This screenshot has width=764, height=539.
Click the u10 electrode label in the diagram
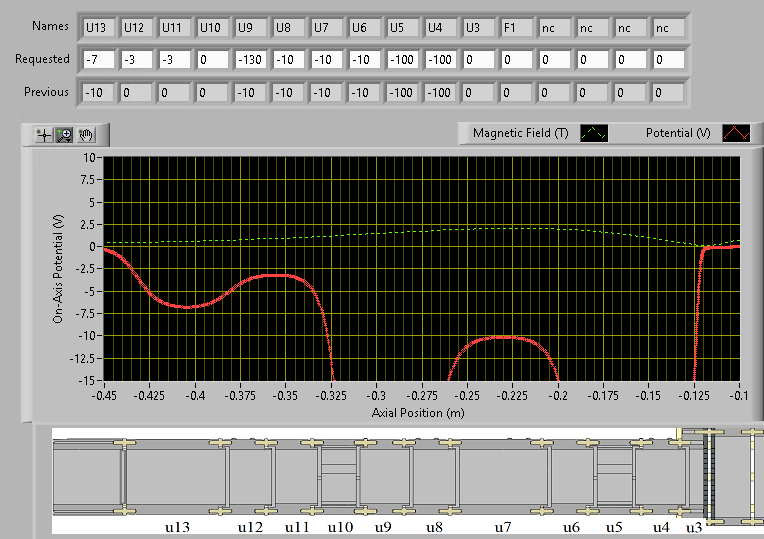point(340,527)
